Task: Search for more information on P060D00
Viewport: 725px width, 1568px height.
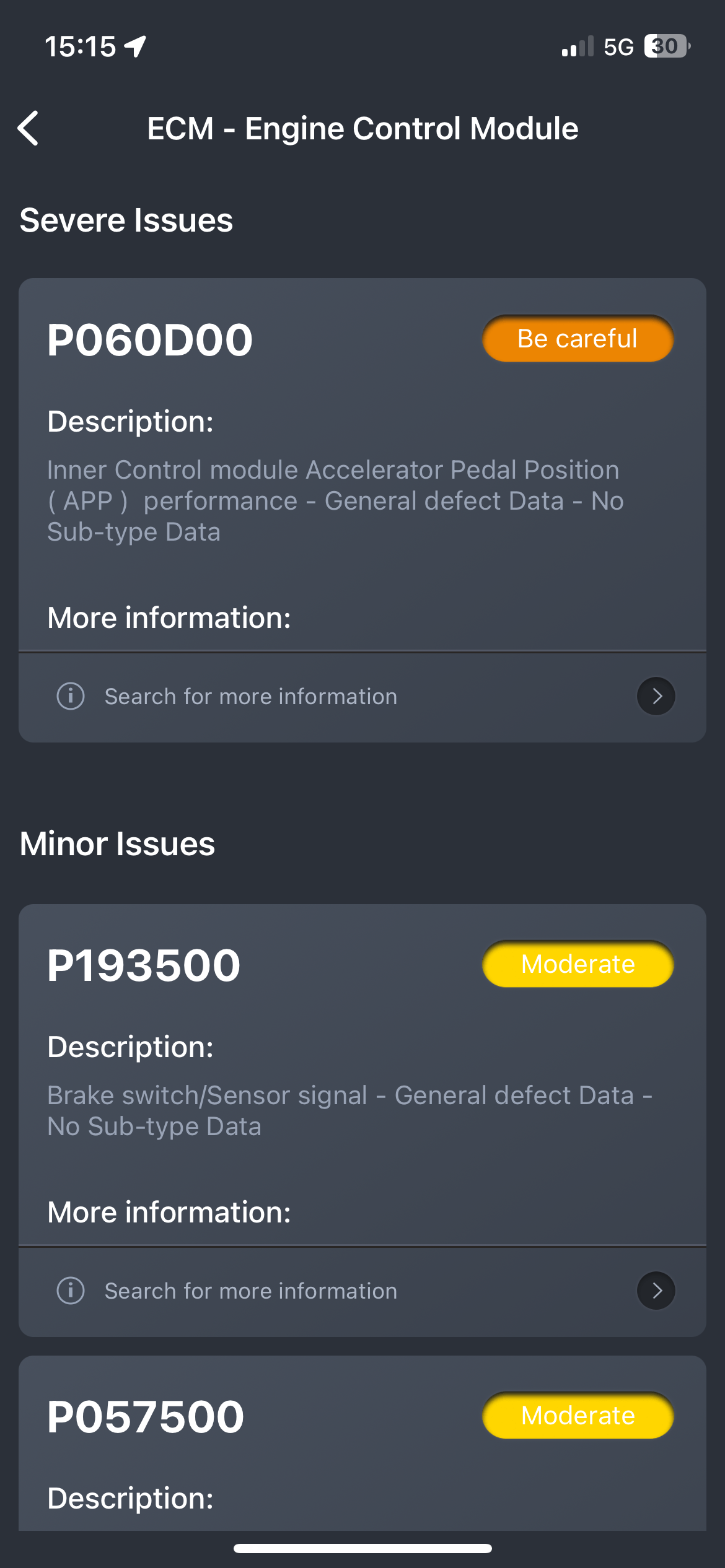Action: pos(250,697)
